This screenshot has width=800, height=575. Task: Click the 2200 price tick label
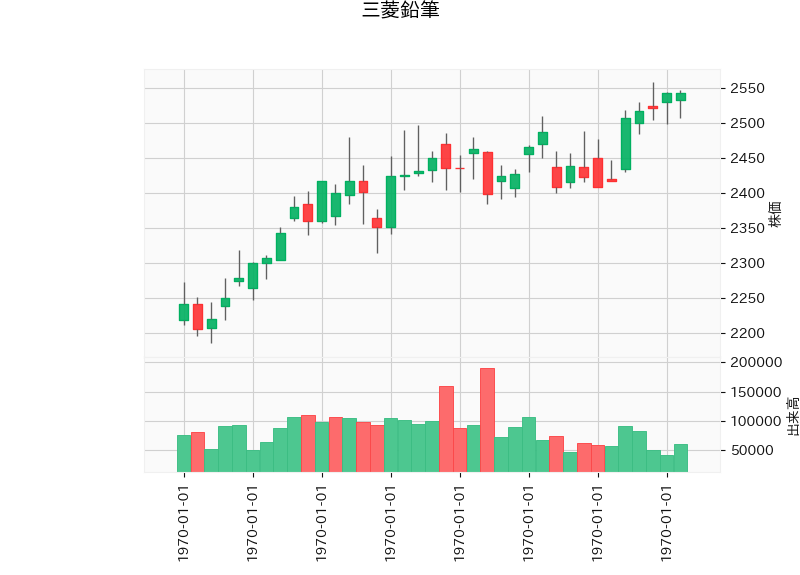coord(747,333)
